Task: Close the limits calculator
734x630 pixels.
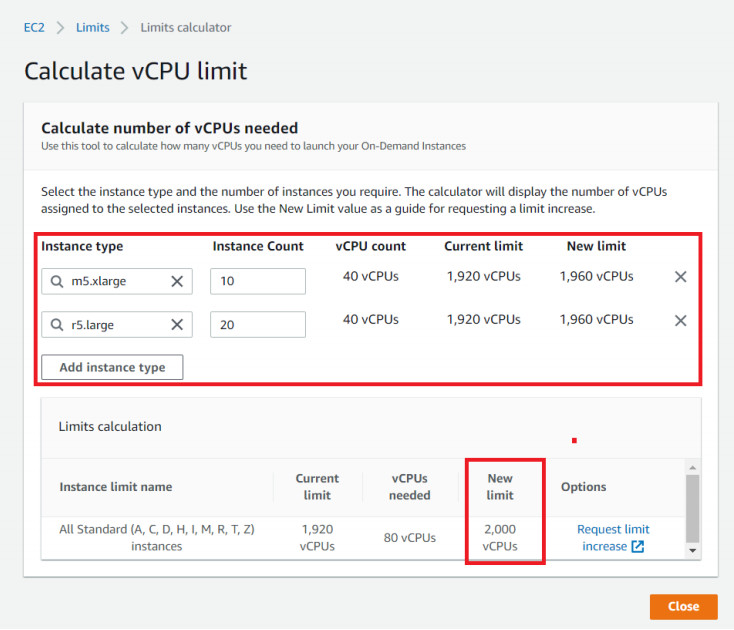Action: (683, 607)
